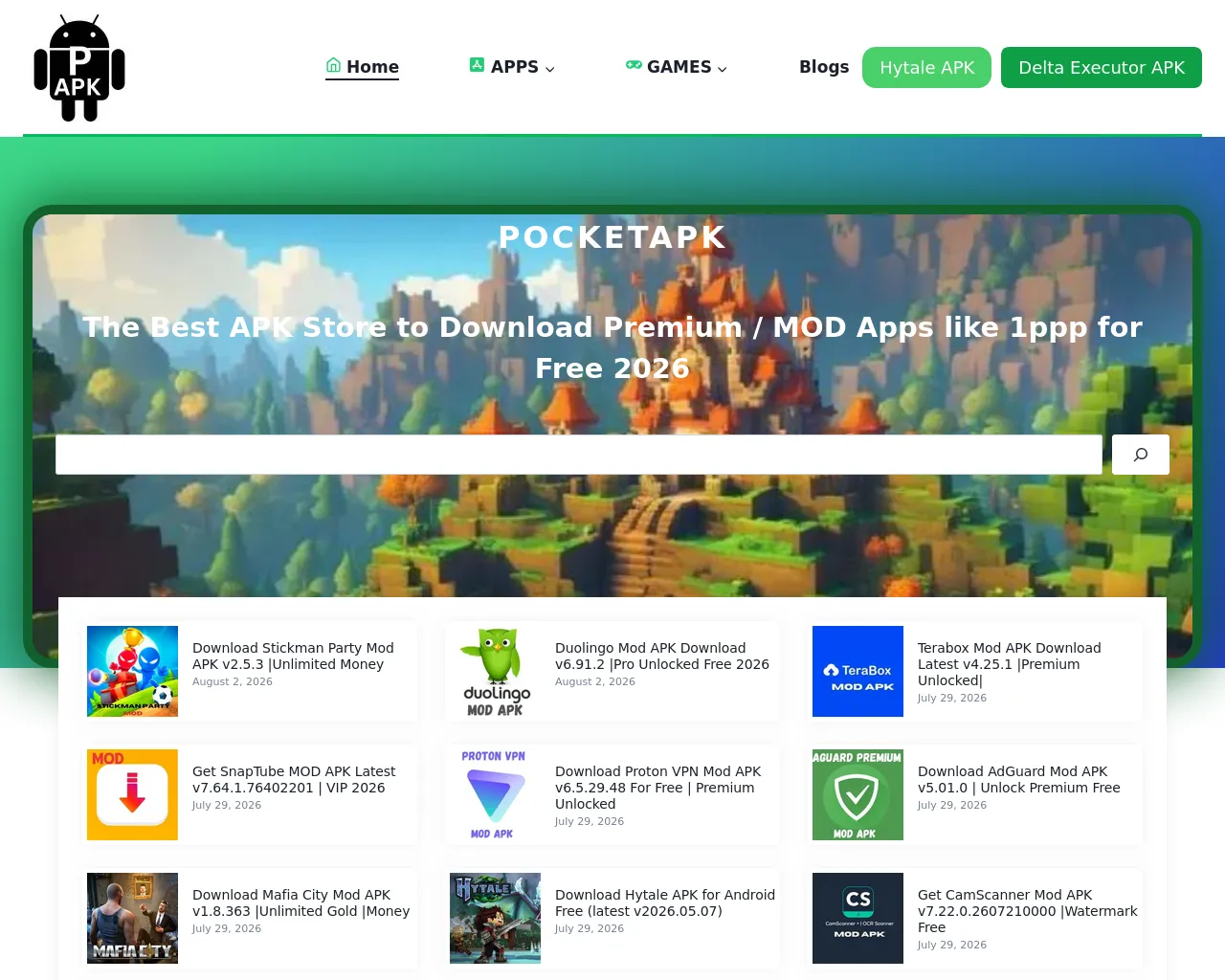Click the Hytale July 29, 2026 date
The image size is (1225, 980).
[x=590, y=929]
